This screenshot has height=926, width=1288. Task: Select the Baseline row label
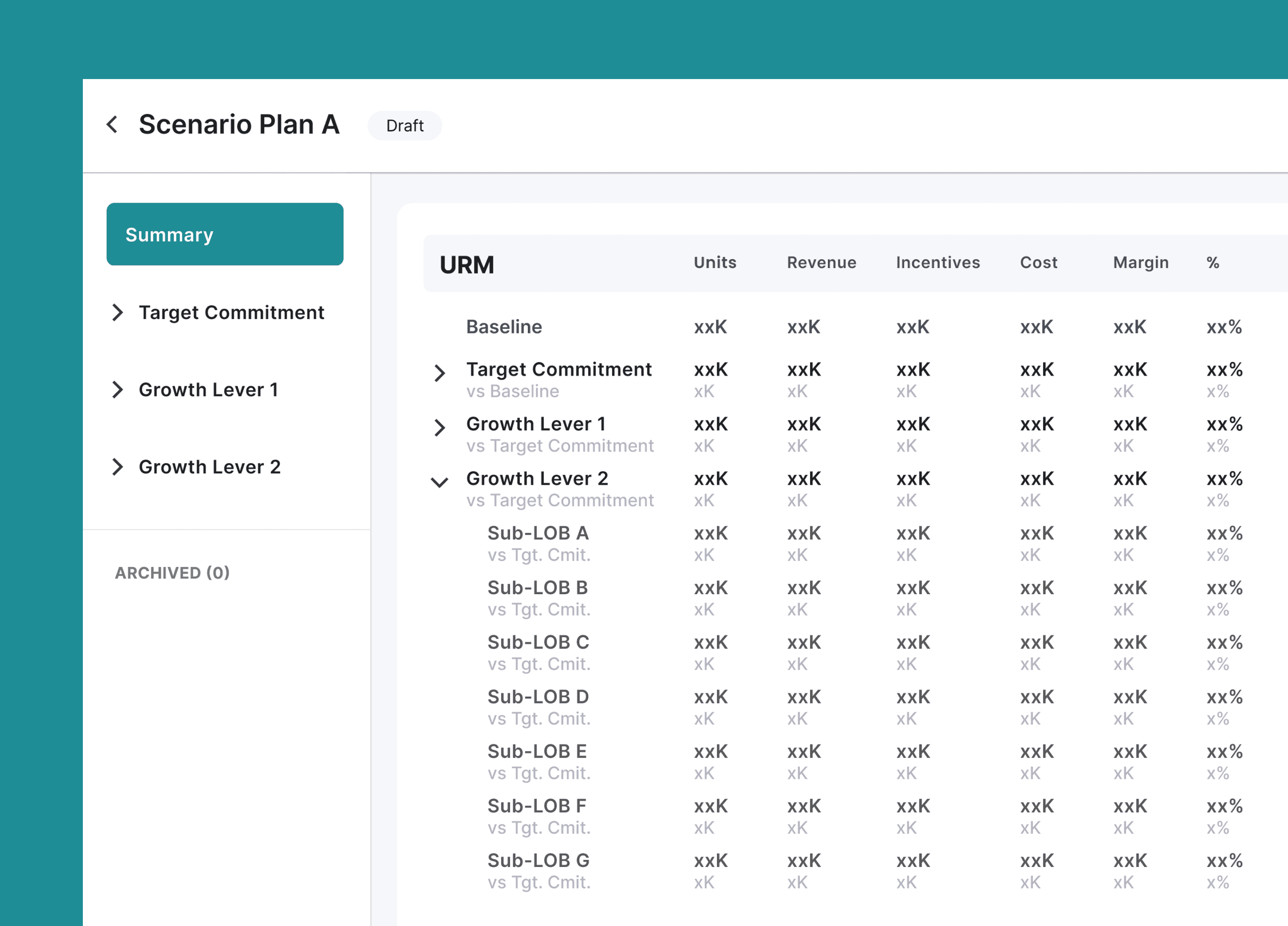(x=504, y=327)
